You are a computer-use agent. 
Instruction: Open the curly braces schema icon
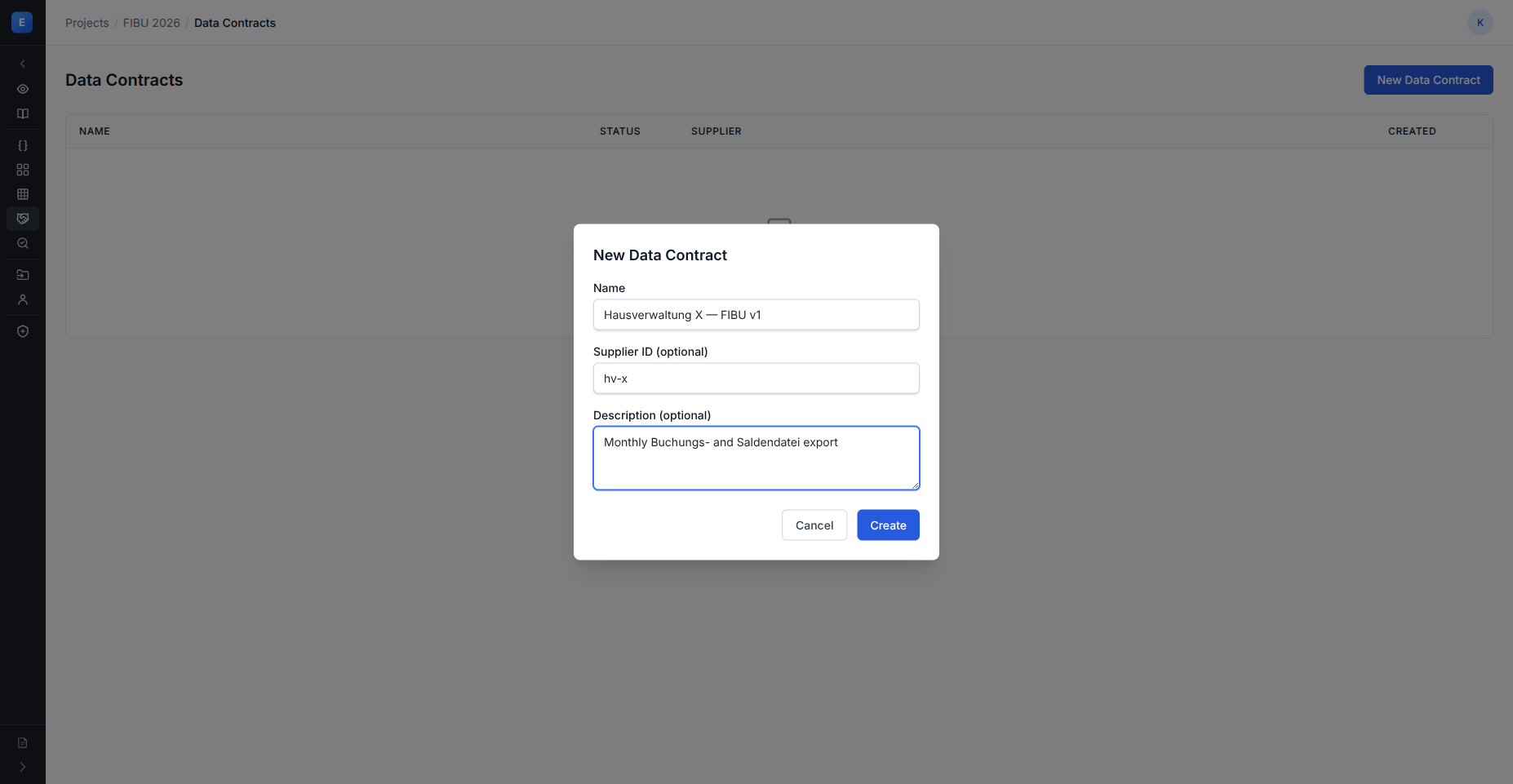pyautogui.click(x=23, y=145)
